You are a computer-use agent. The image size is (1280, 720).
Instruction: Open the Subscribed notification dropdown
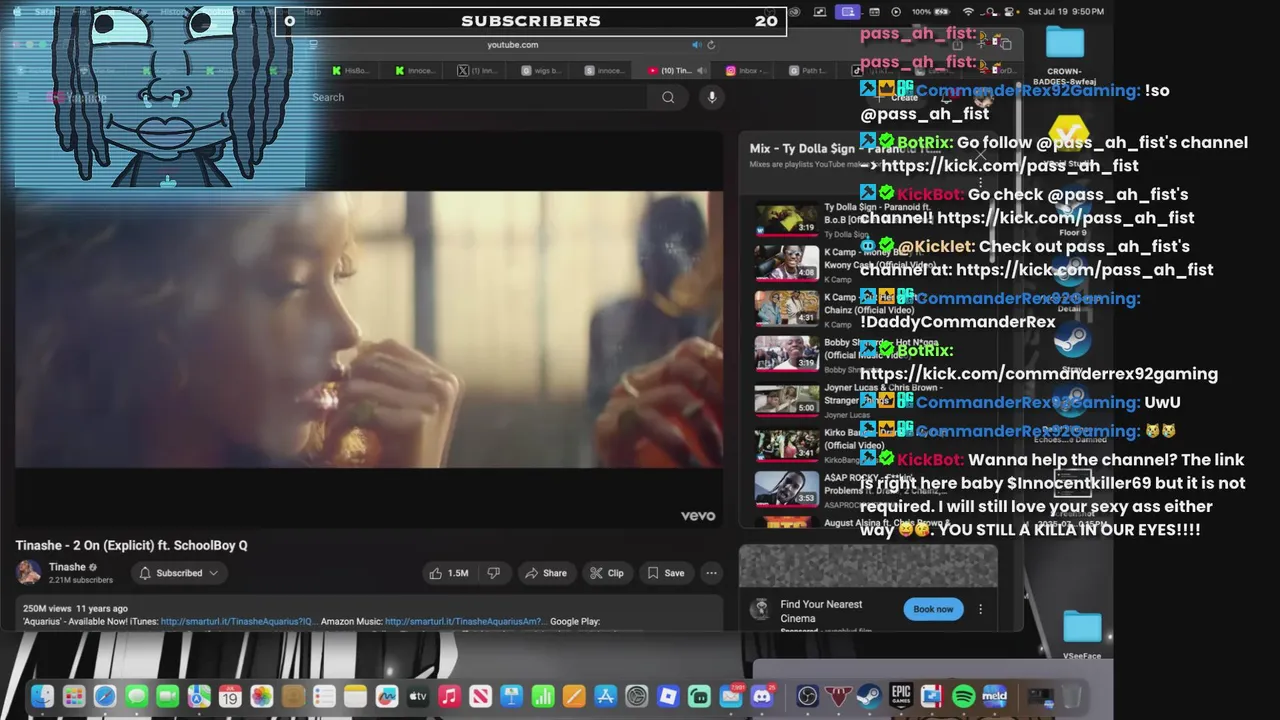click(x=179, y=573)
